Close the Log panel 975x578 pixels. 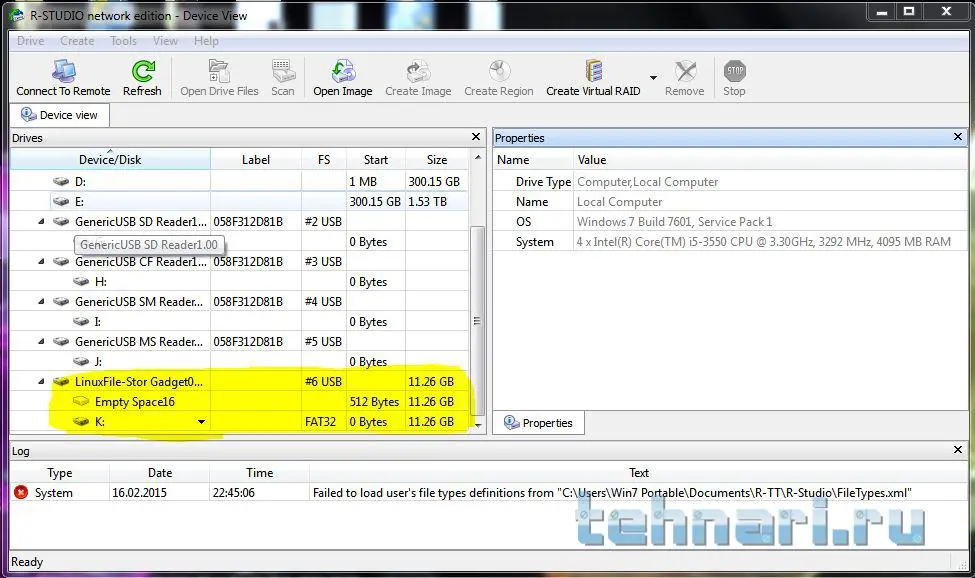[x=958, y=449]
